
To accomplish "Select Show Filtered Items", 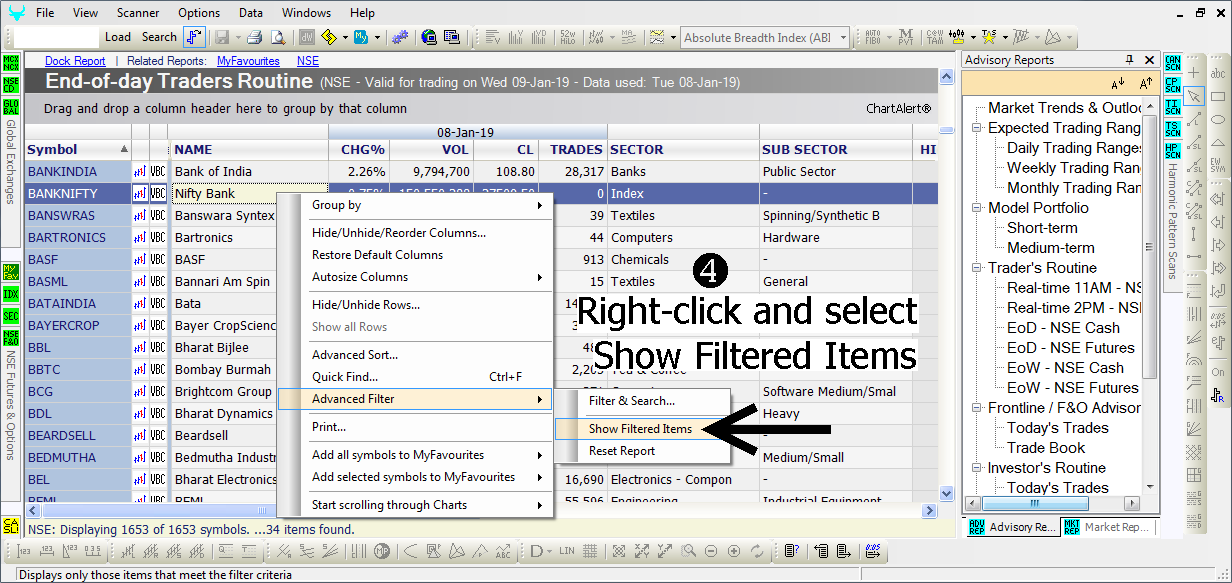I will coord(643,429).
